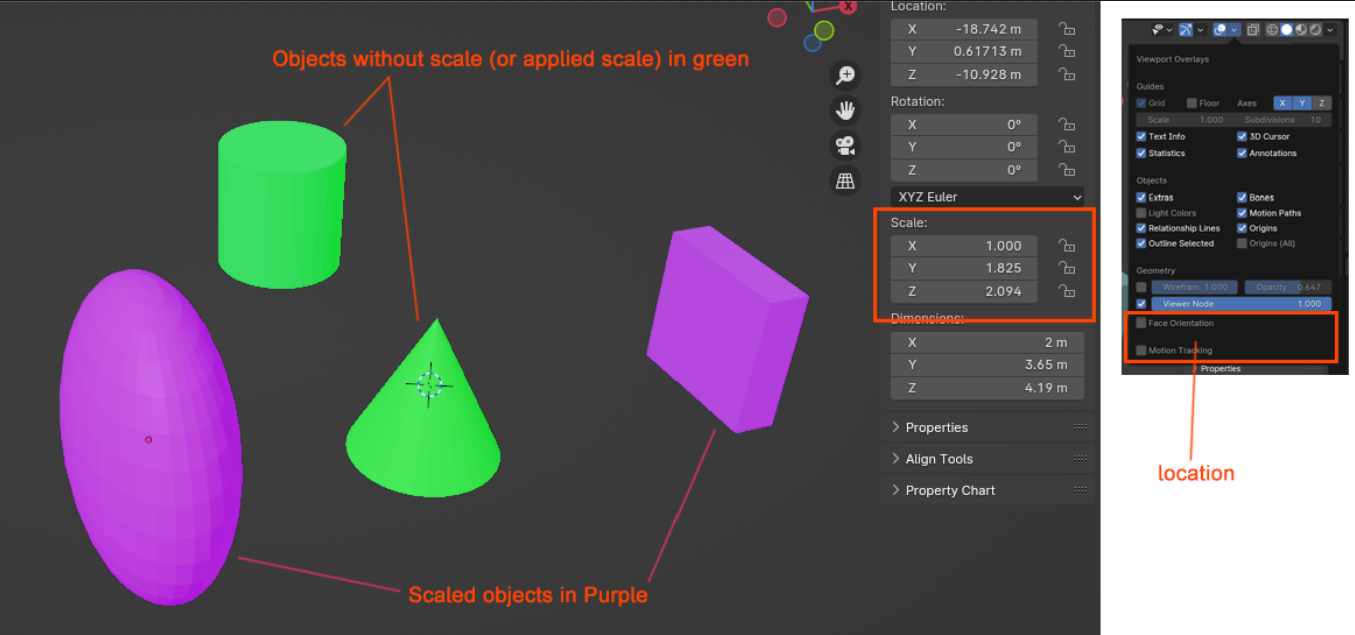
Task: Lock the Location Y value
Action: click(1067, 52)
